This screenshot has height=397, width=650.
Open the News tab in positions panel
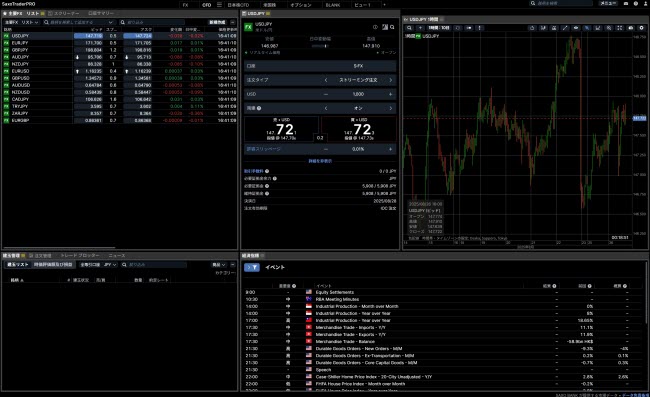pyautogui.click(x=117, y=256)
